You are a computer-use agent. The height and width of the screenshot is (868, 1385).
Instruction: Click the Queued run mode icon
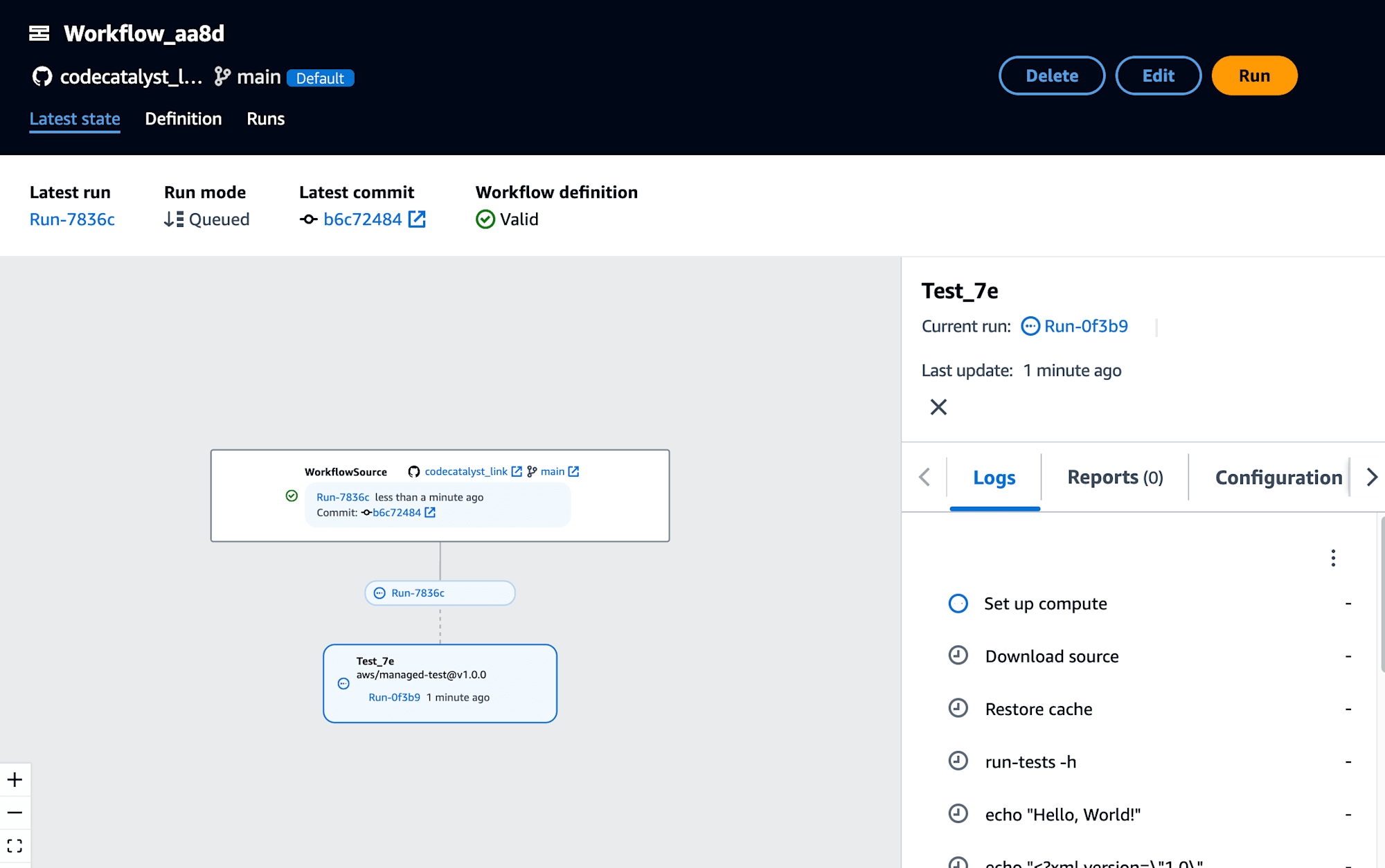tap(174, 219)
